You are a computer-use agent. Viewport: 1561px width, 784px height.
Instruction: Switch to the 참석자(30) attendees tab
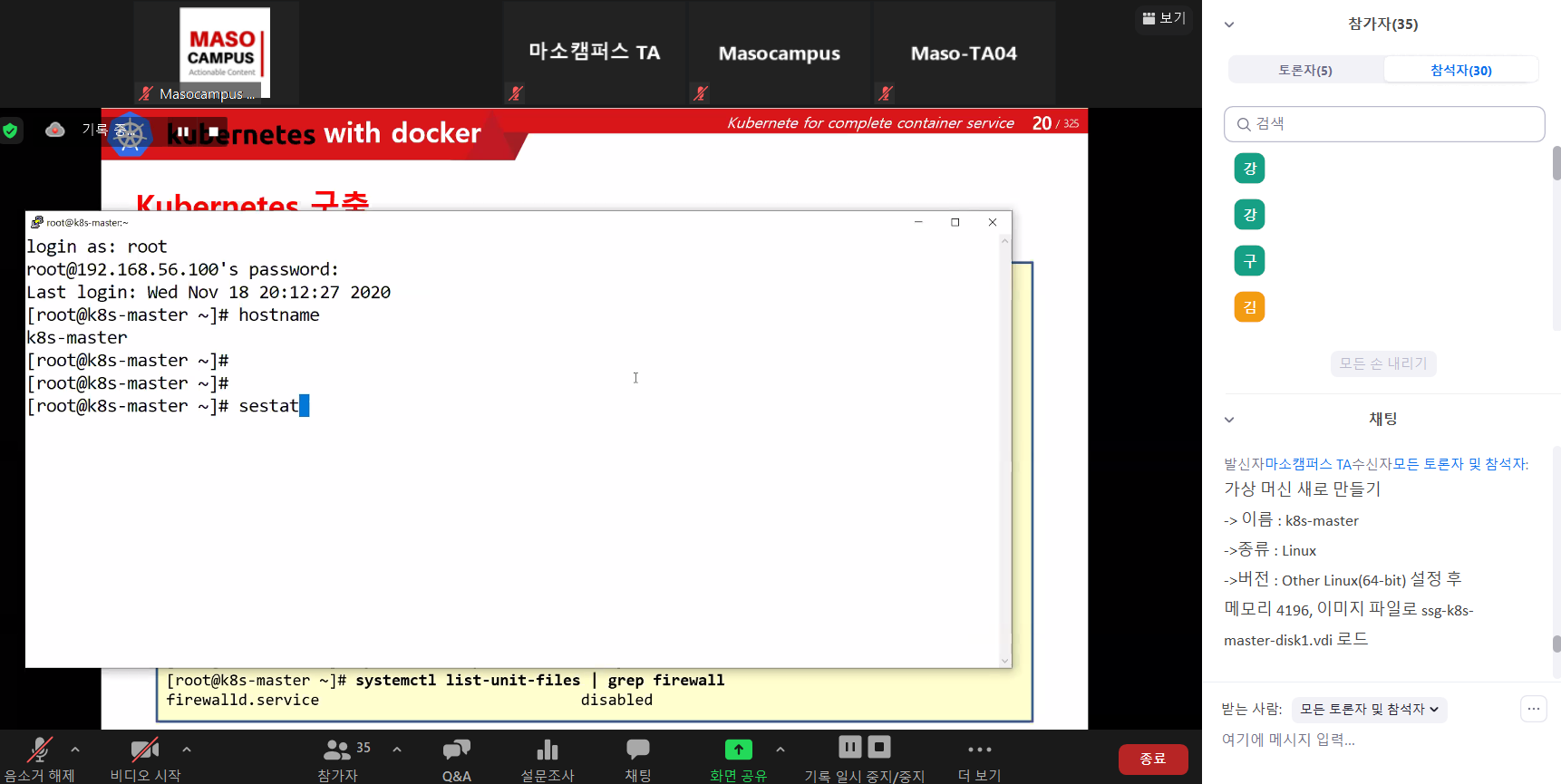point(1460,70)
